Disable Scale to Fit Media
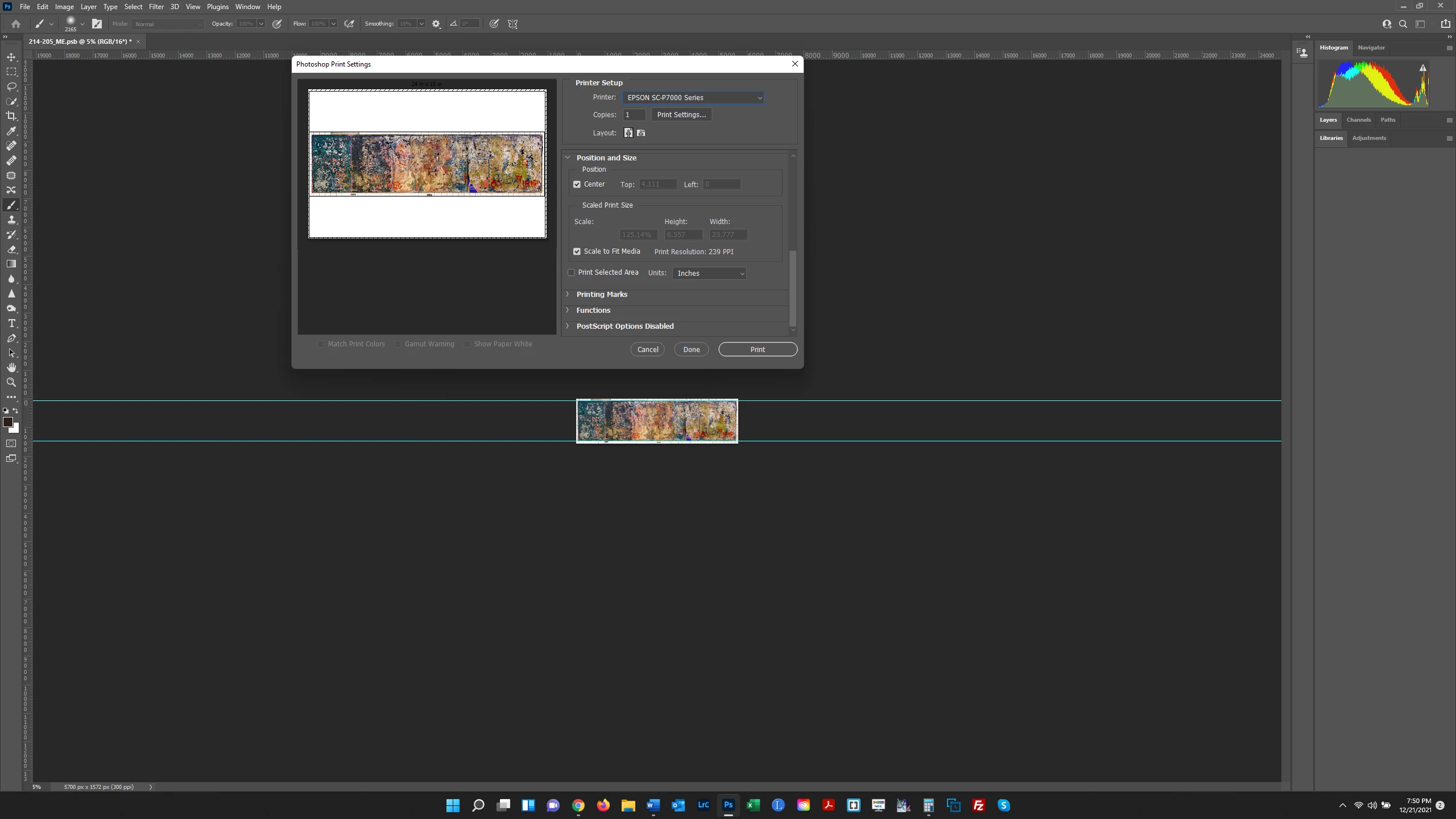 point(577,251)
